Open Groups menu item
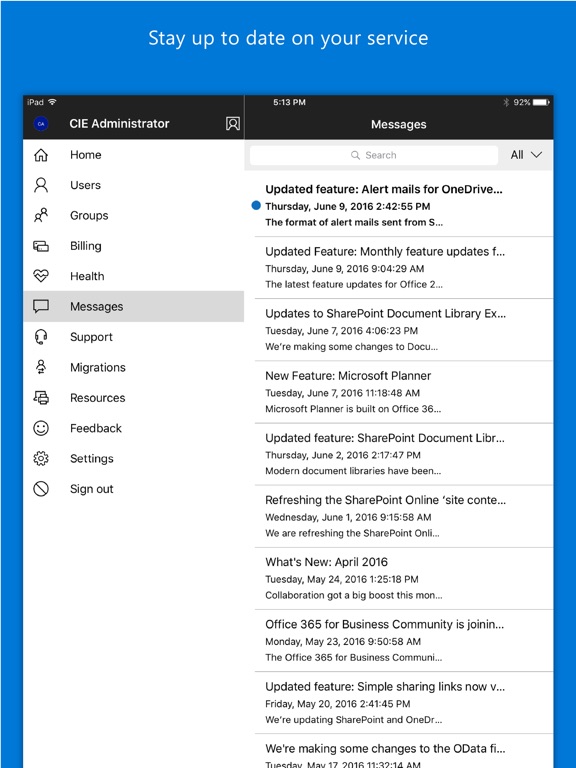The height and width of the screenshot is (768, 576). (133, 216)
